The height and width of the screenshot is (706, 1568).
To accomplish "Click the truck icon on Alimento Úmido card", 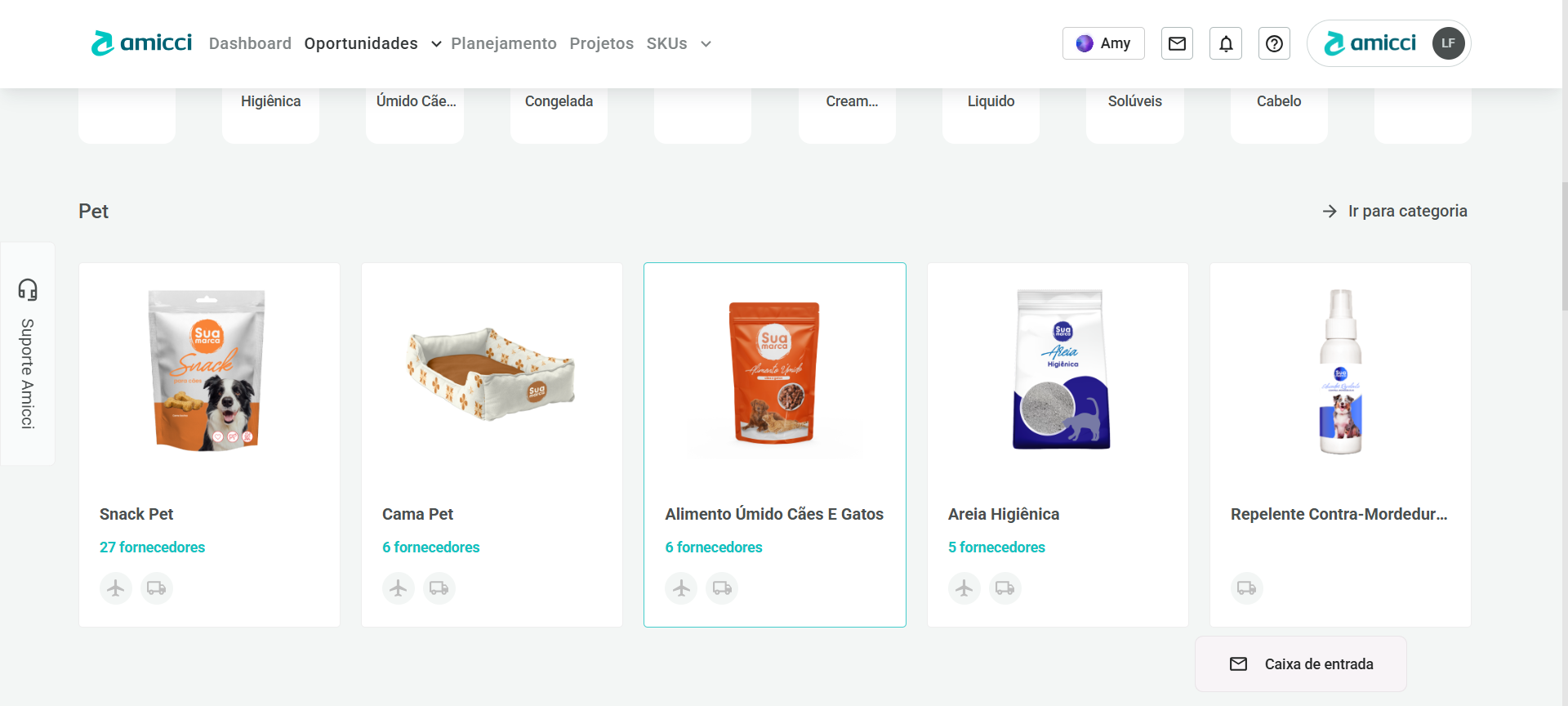I will point(722,588).
